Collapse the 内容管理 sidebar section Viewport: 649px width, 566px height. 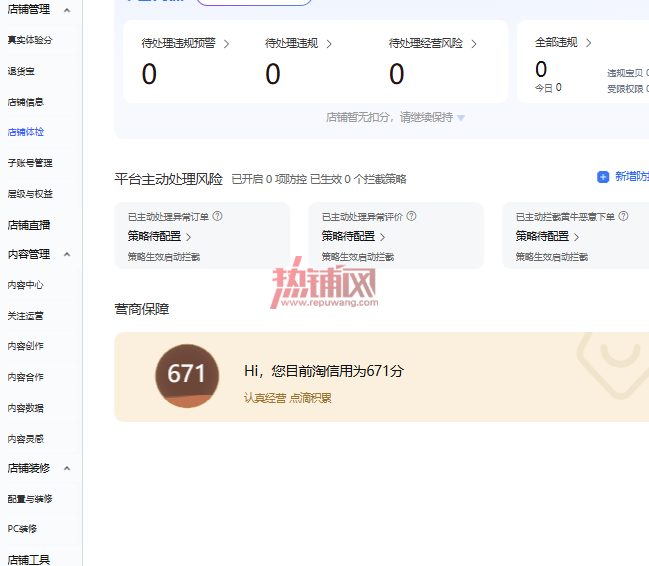tap(67, 254)
